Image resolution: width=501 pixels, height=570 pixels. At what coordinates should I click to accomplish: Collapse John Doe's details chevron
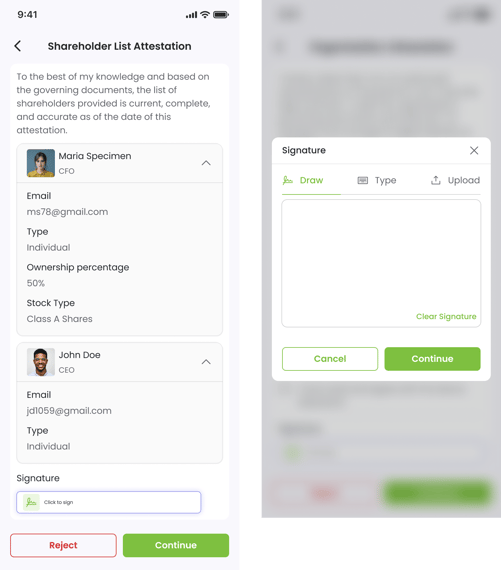(206, 362)
